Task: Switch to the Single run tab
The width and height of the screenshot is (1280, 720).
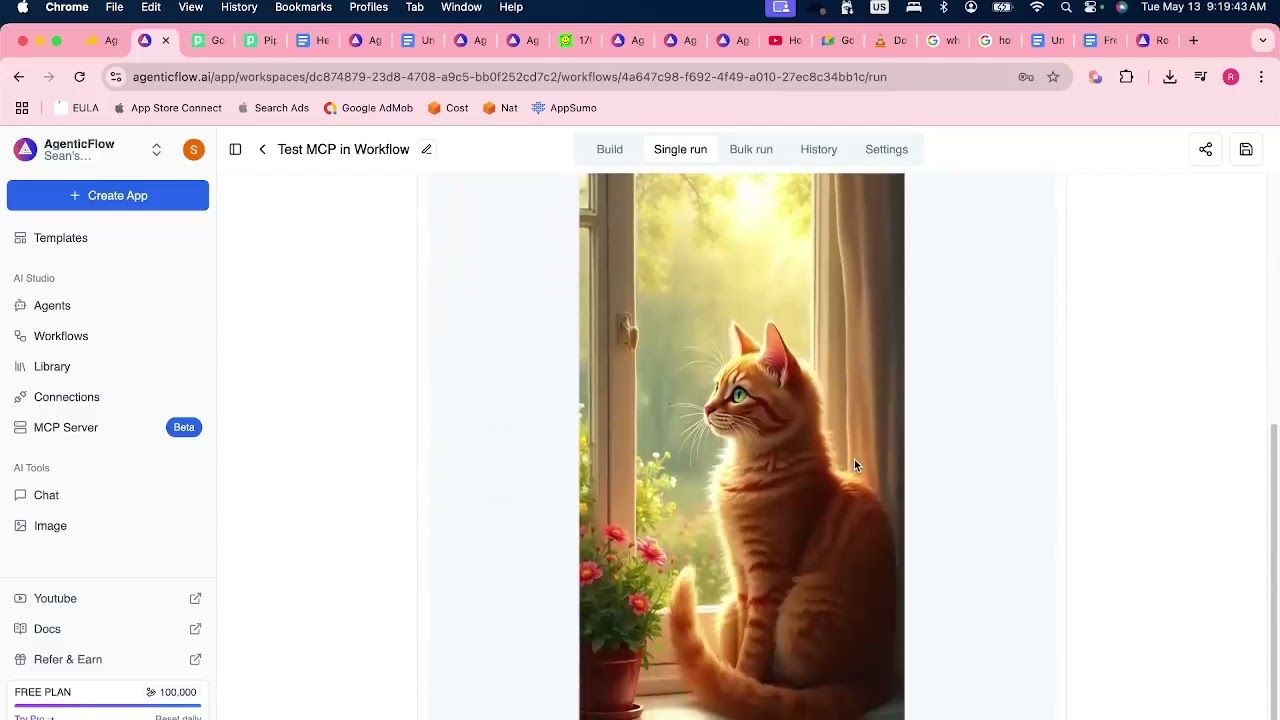Action: (x=680, y=149)
